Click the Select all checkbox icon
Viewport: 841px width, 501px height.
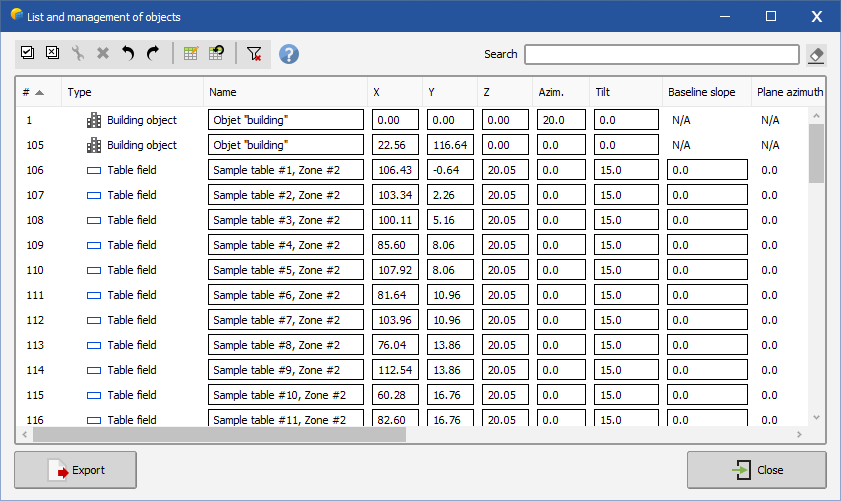point(27,54)
